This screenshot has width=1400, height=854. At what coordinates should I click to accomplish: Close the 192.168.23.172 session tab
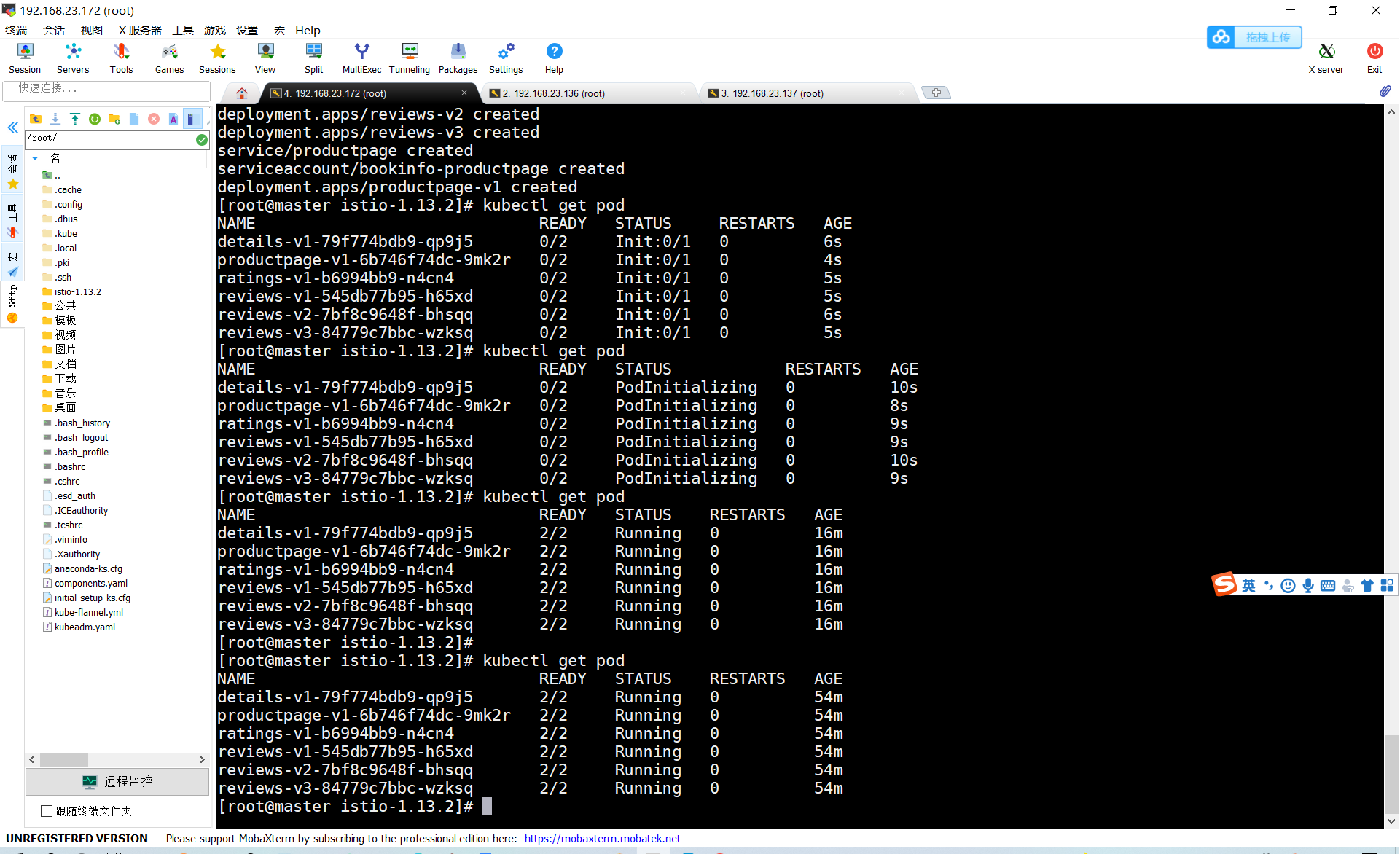(x=464, y=93)
